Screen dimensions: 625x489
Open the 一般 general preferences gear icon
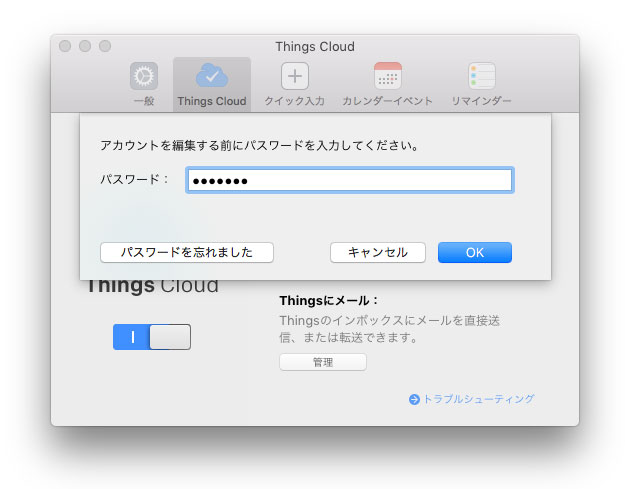[x=144, y=76]
